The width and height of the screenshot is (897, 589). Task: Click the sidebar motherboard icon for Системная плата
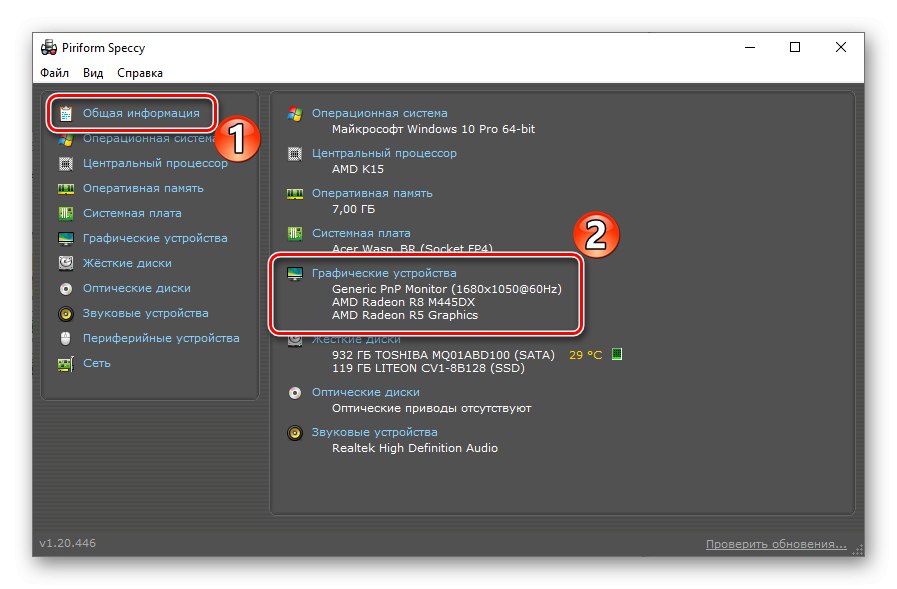pos(66,213)
